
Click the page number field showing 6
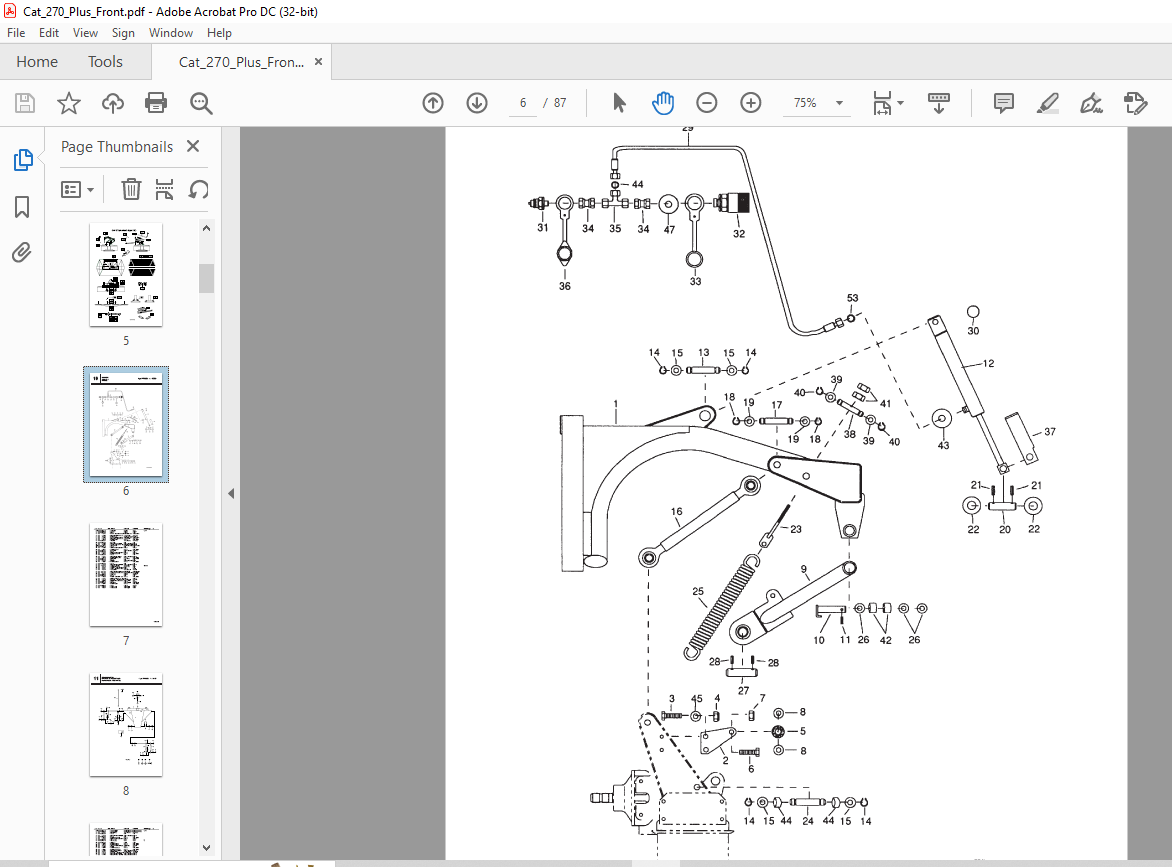click(523, 103)
